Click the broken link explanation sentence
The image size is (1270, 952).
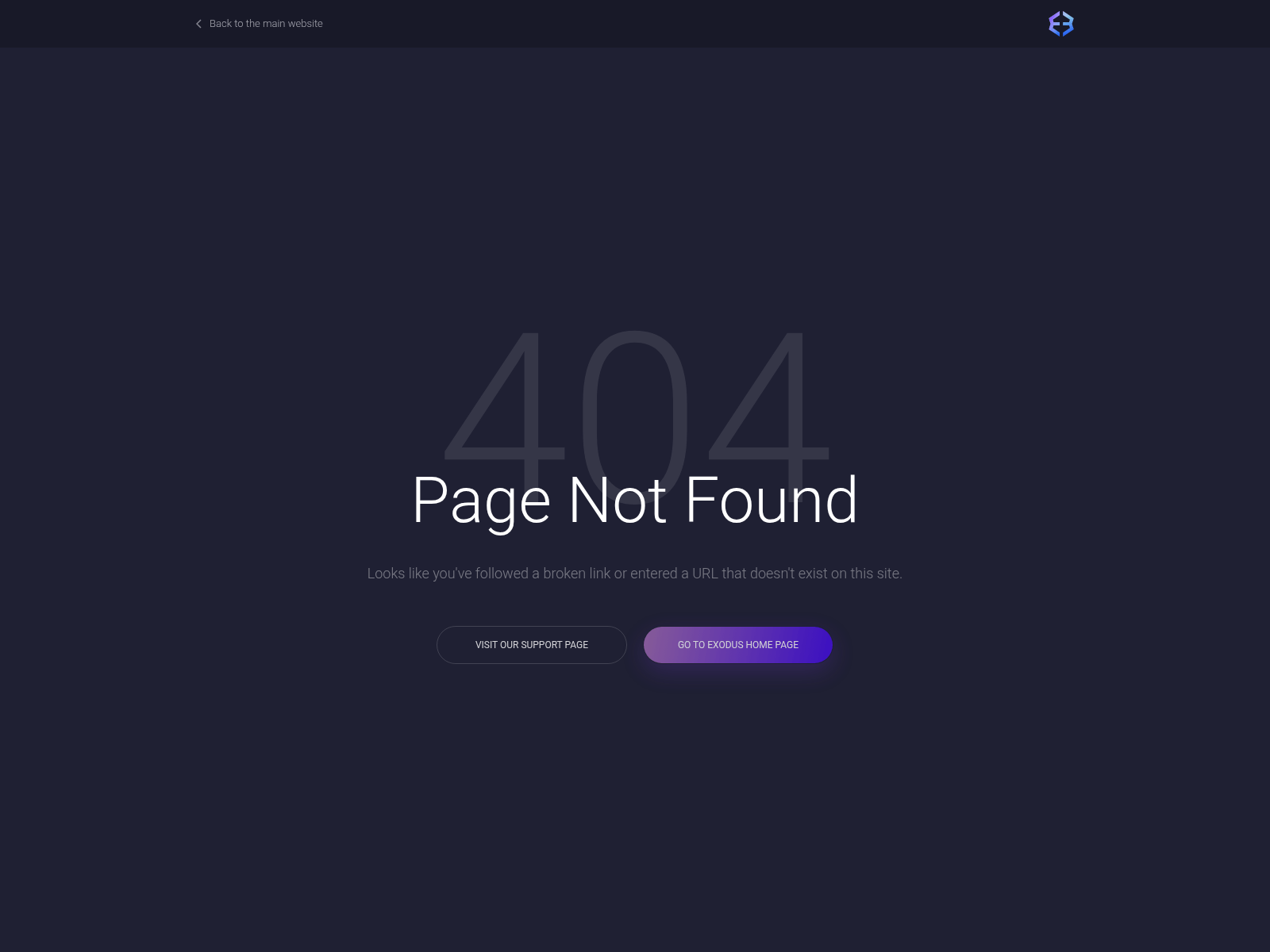(635, 574)
